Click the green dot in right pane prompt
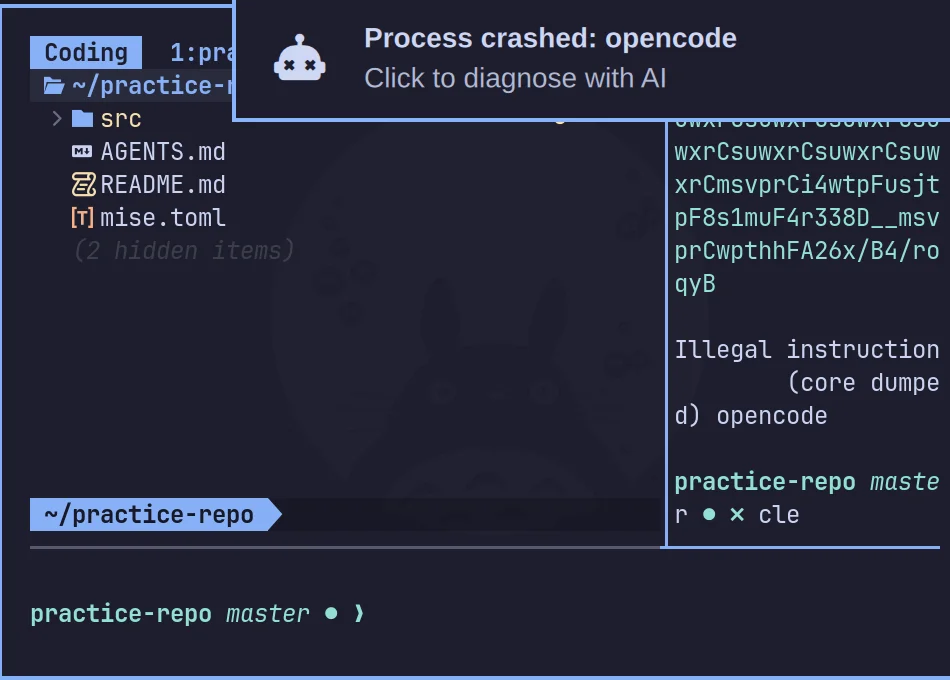 click(x=709, y=515)
